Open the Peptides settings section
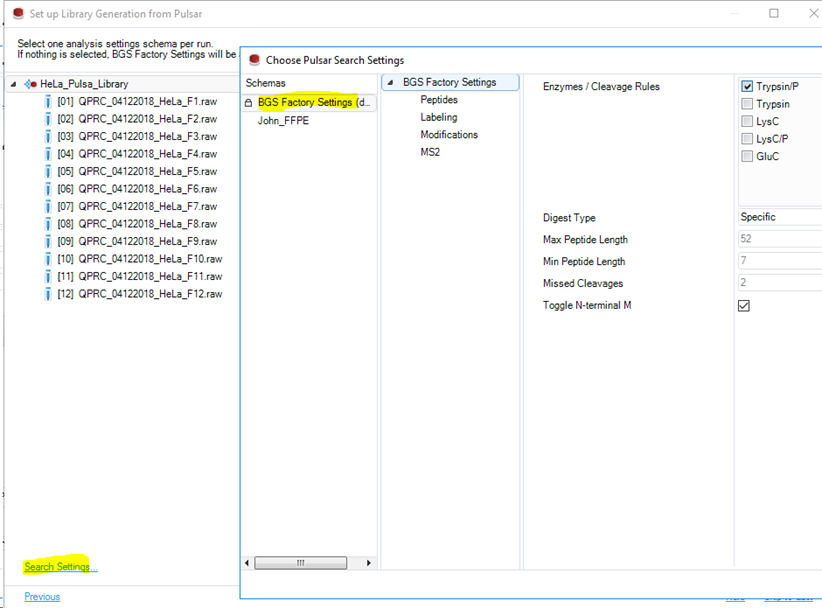Screen dimensions: 822x608 [x=439, y=100]
